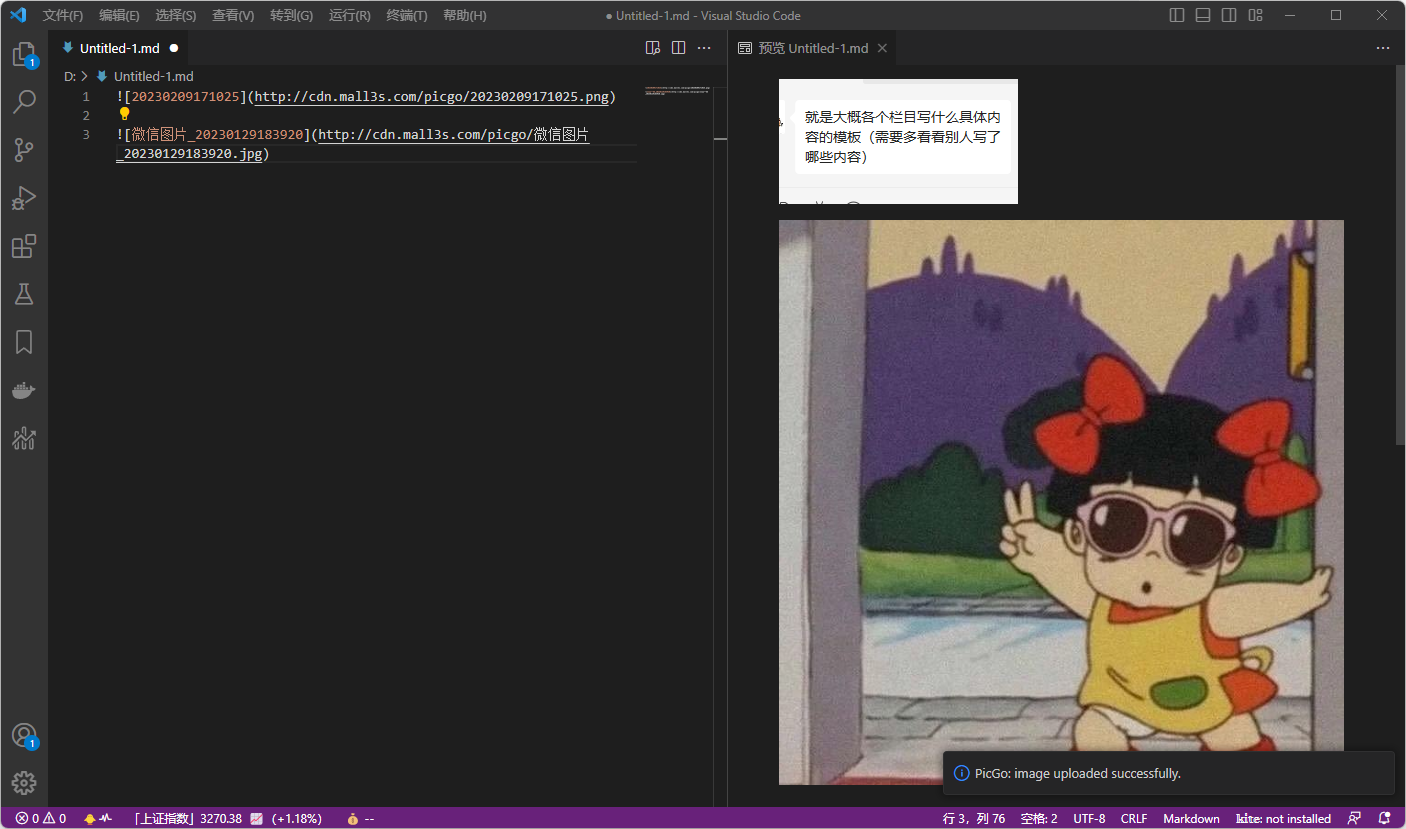Click line number 2 in the gutter
Viewport: 1406px width, 829px height.
pos(86,116)
